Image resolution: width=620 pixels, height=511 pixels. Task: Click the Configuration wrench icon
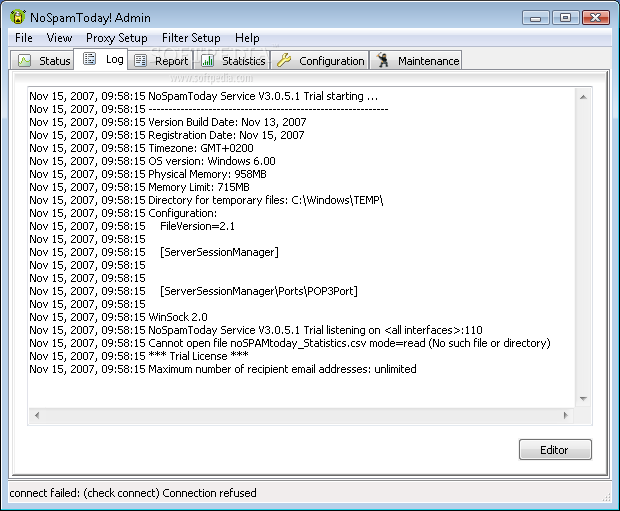click(284, 60)
